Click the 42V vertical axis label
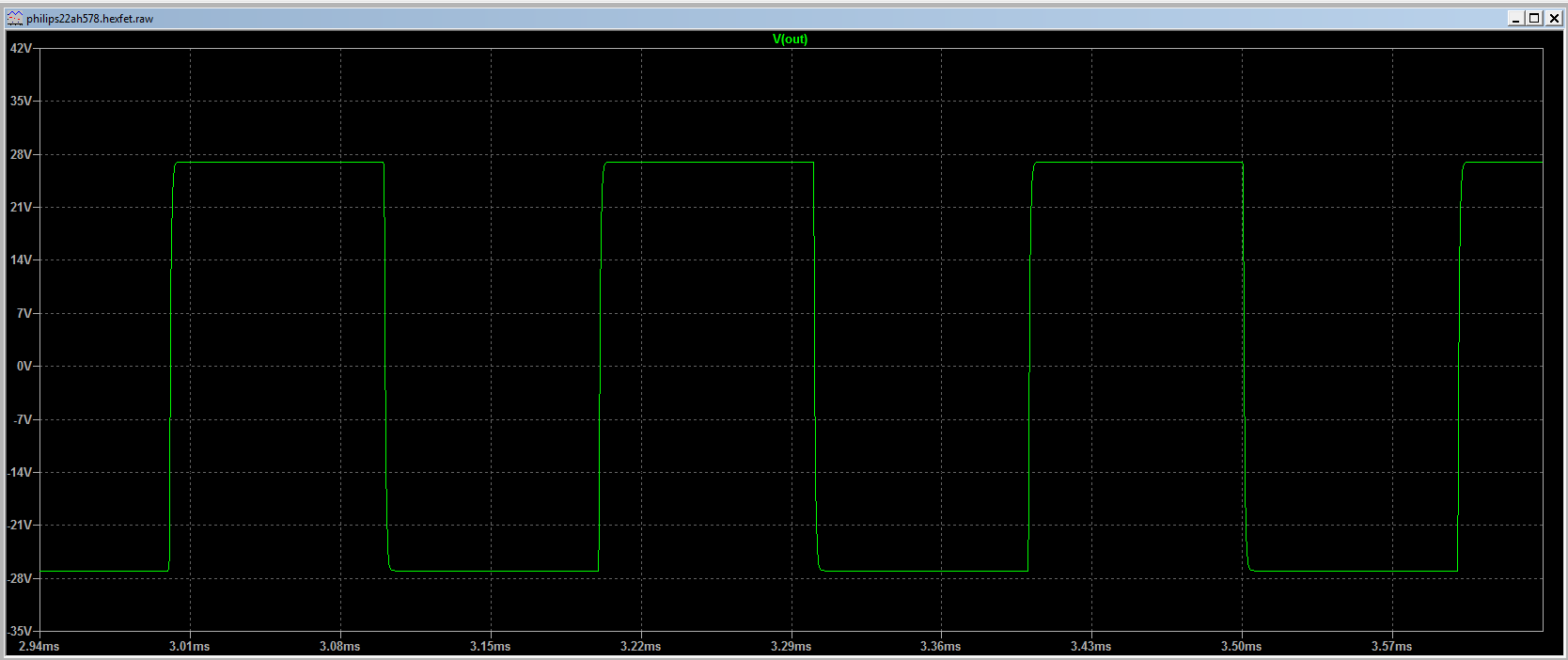Screen dimensions: 1568x660 click(21, 48)
